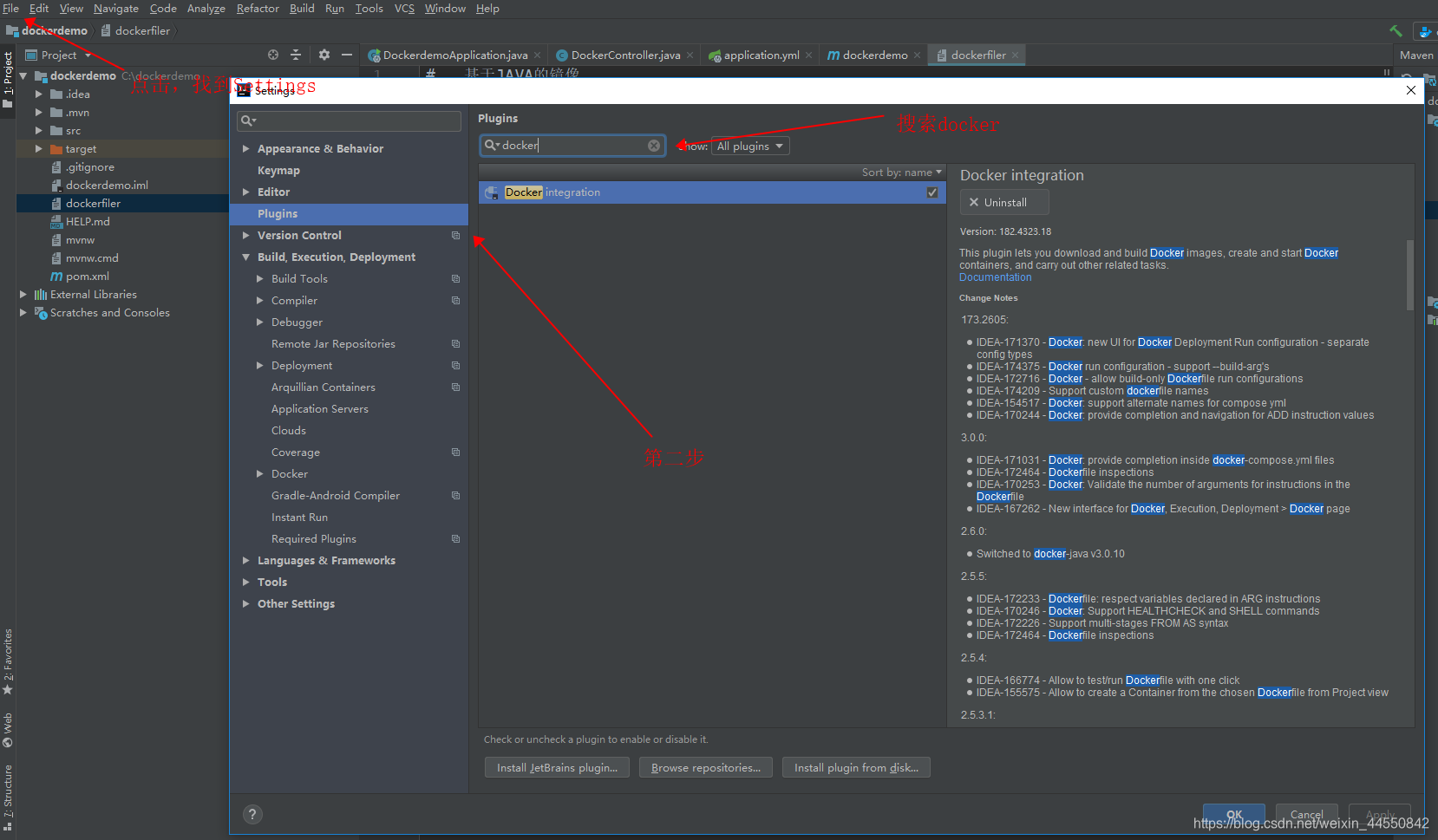Select Instant Run settings item
The height and width of the screenshot is (840, 1438).
299,518
